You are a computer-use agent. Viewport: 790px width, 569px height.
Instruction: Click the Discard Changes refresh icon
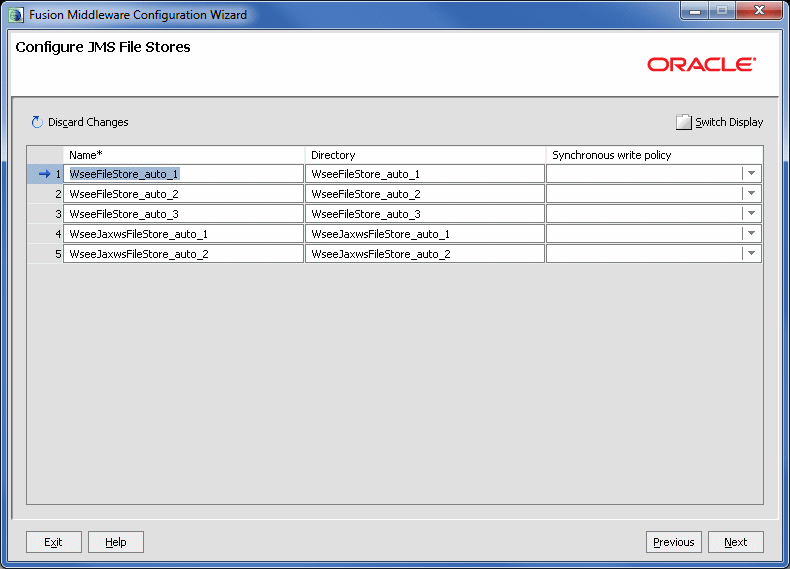tap(37, 122)
